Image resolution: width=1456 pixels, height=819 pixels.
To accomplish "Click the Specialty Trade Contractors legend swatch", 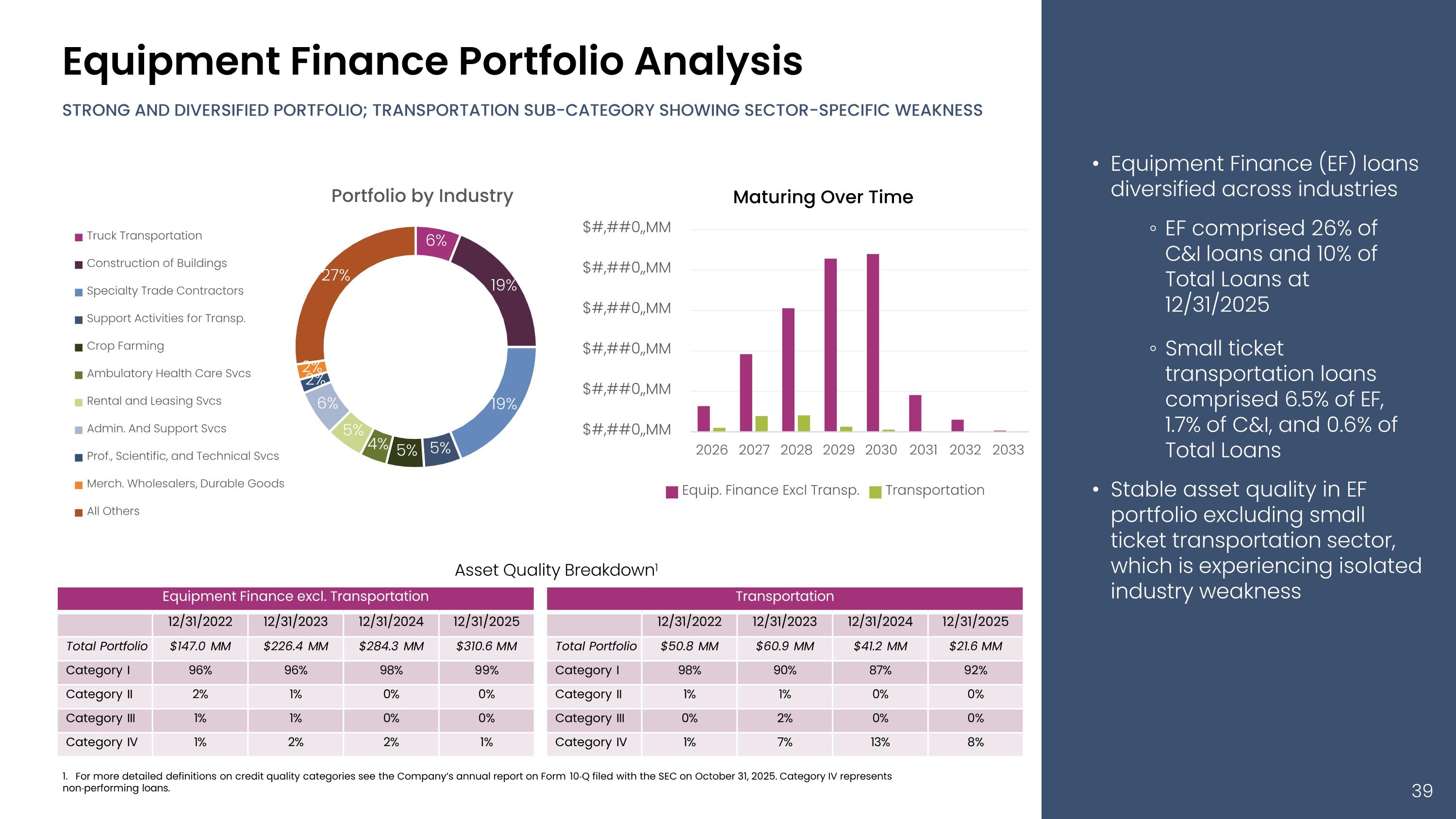I will tap(79, 292).
